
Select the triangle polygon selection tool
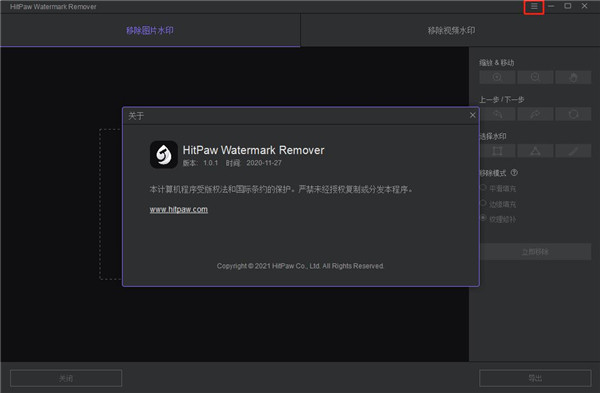pos(535,151)
